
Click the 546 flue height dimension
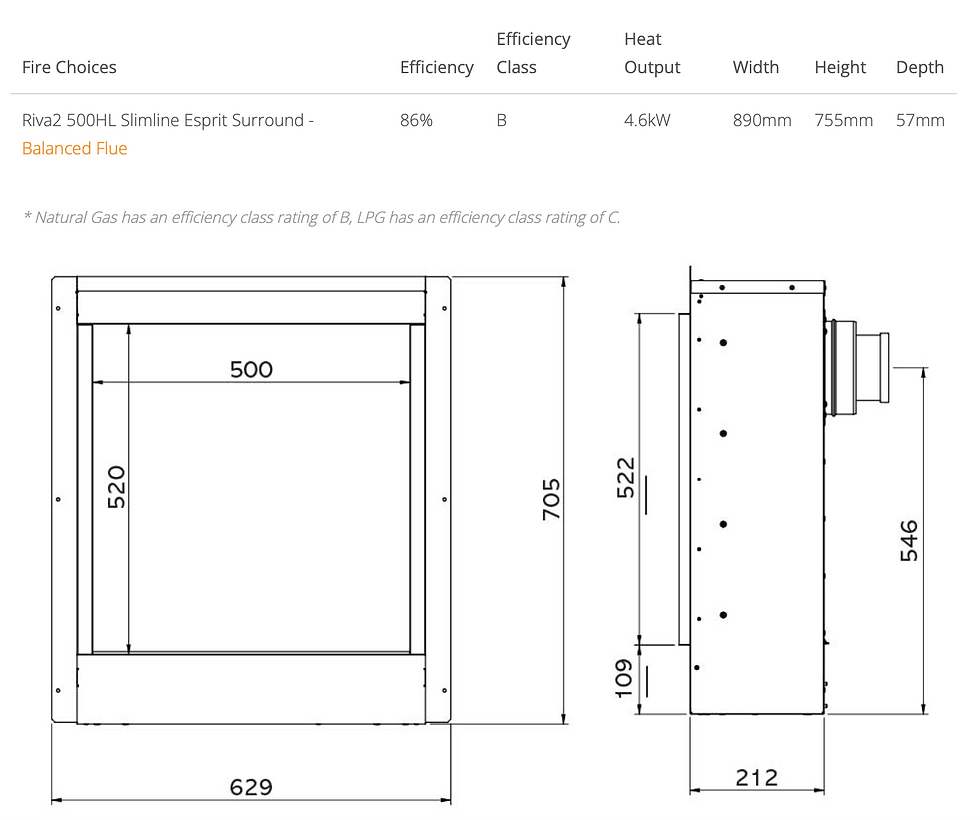[909, 541]
